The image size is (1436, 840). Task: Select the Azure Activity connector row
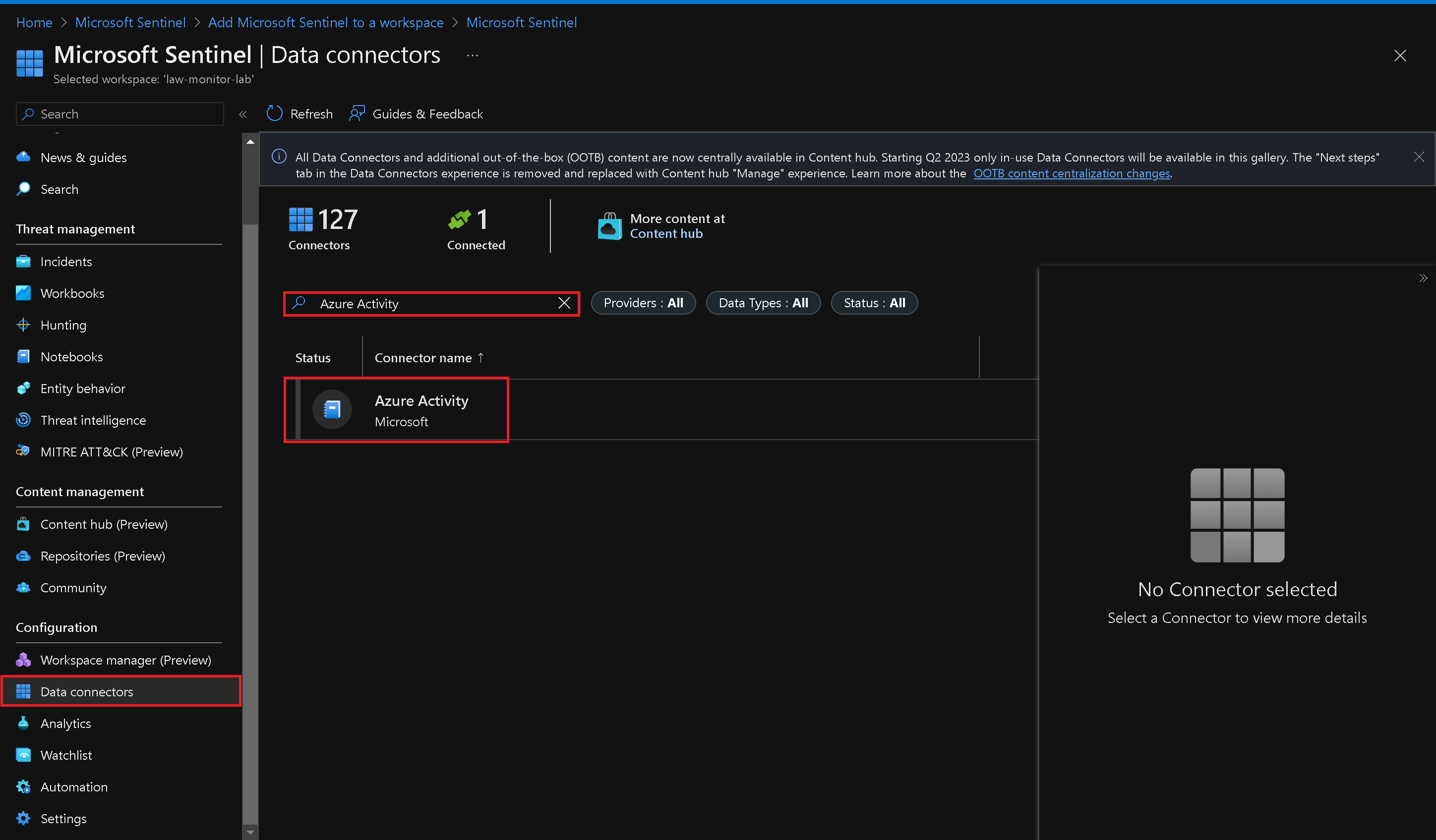661,409
